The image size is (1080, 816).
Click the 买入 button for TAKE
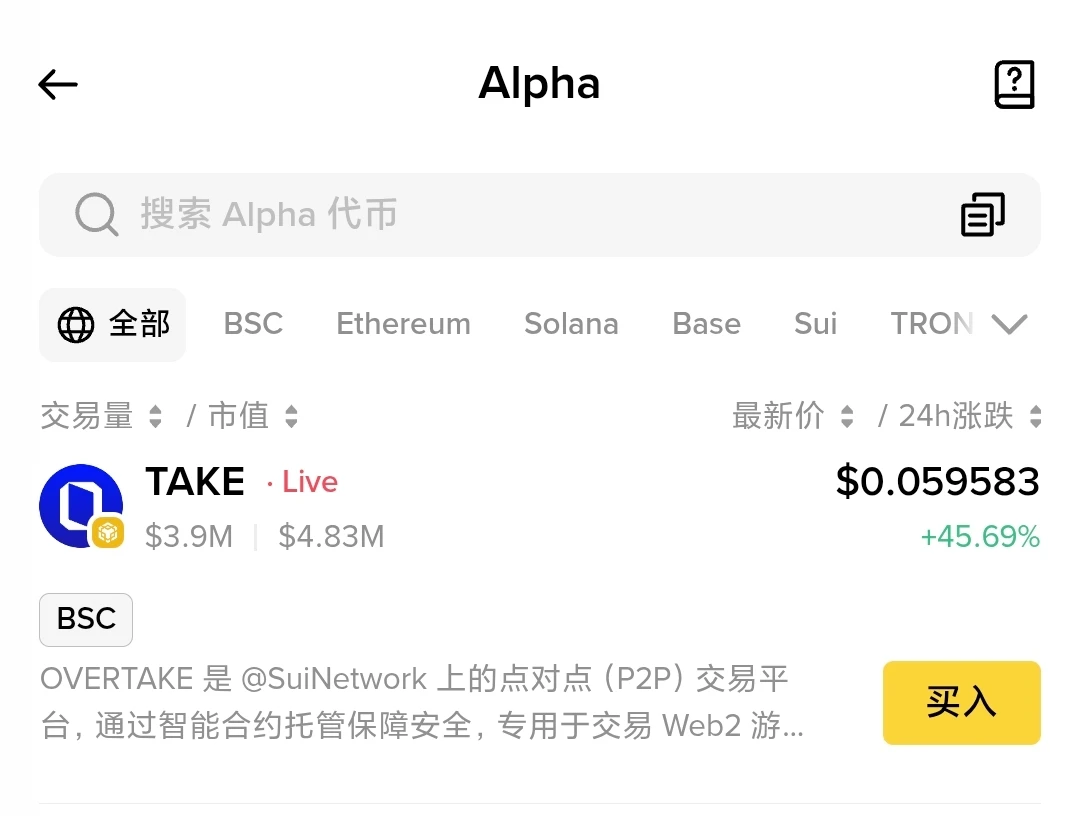click(x=961, y=702)
